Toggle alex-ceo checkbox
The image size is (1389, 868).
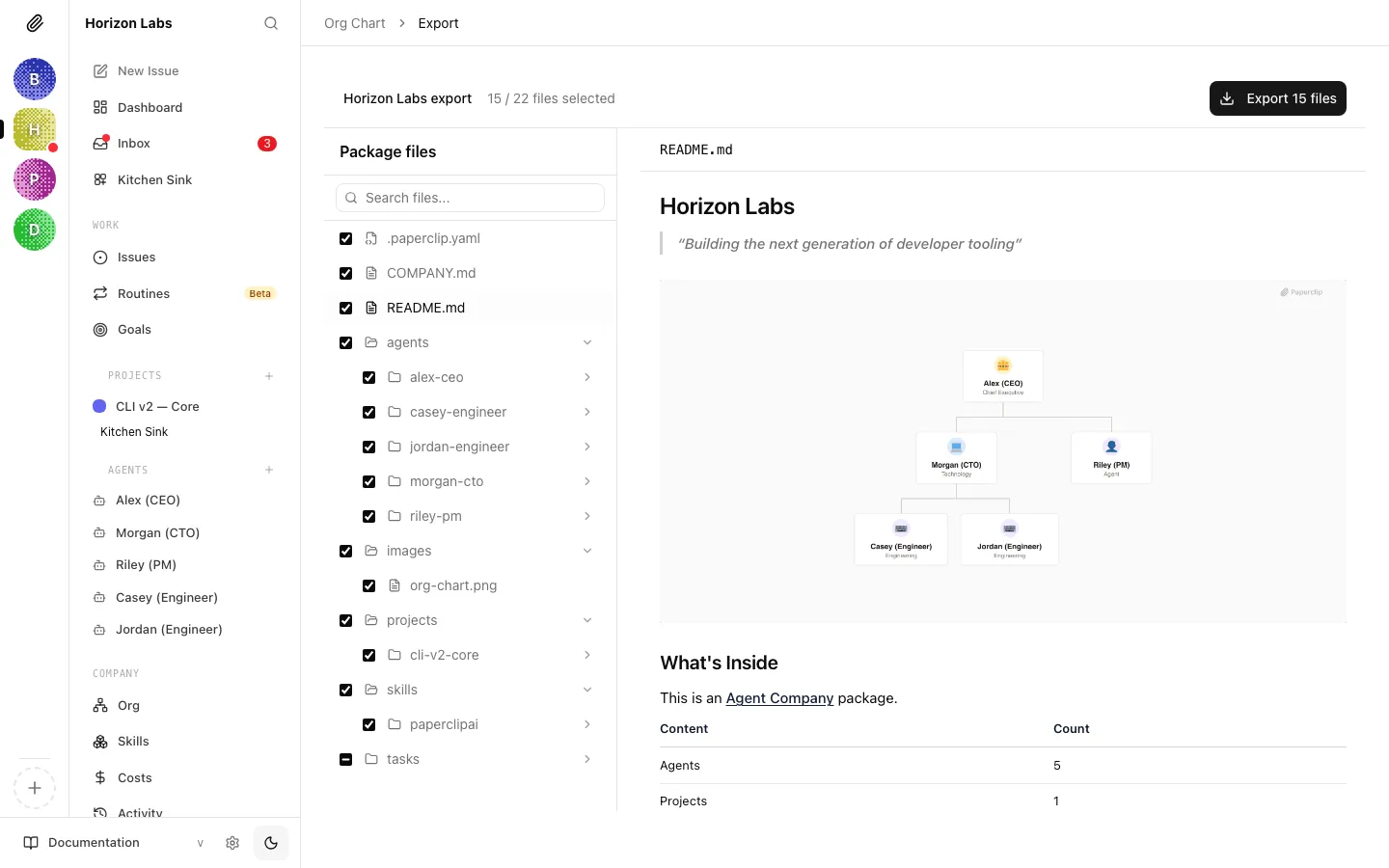pos(368,377)
